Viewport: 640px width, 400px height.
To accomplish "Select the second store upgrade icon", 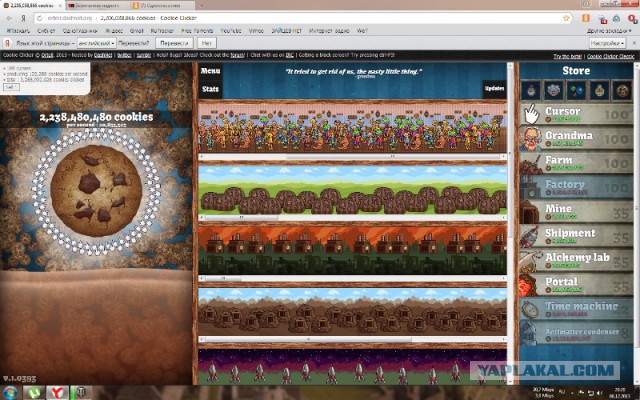I will pyautogui.click(x=553, y=91).
